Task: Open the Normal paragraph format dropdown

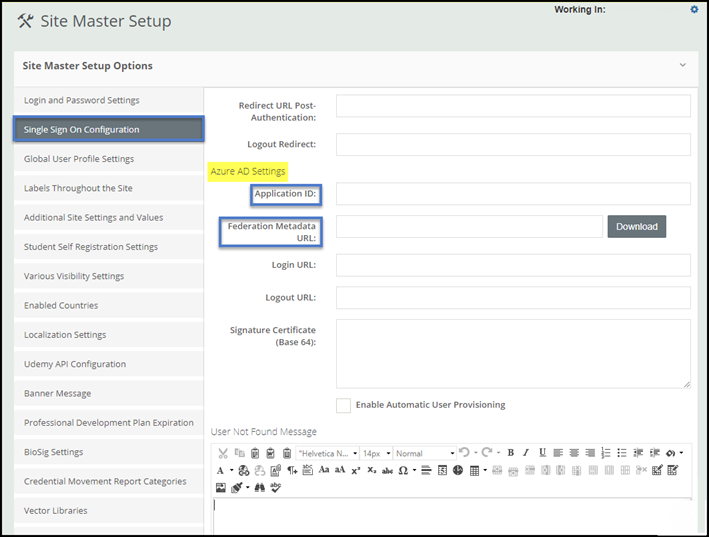Action: coord(424,453)
